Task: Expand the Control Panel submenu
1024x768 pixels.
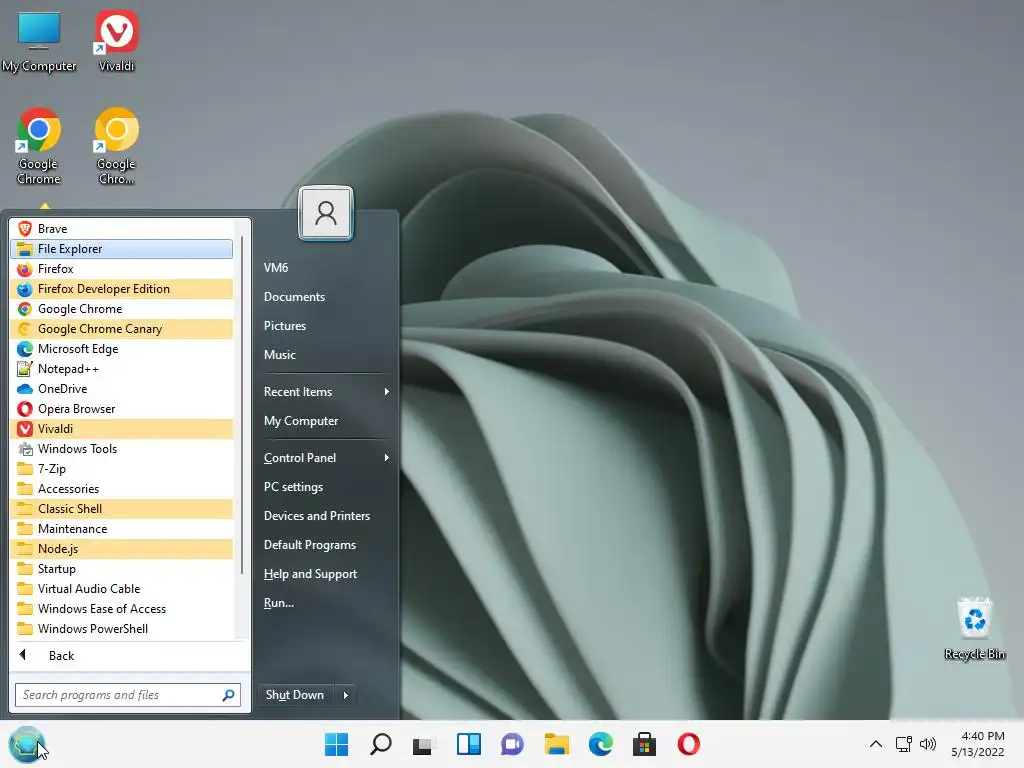Action: tap(327, 458)
